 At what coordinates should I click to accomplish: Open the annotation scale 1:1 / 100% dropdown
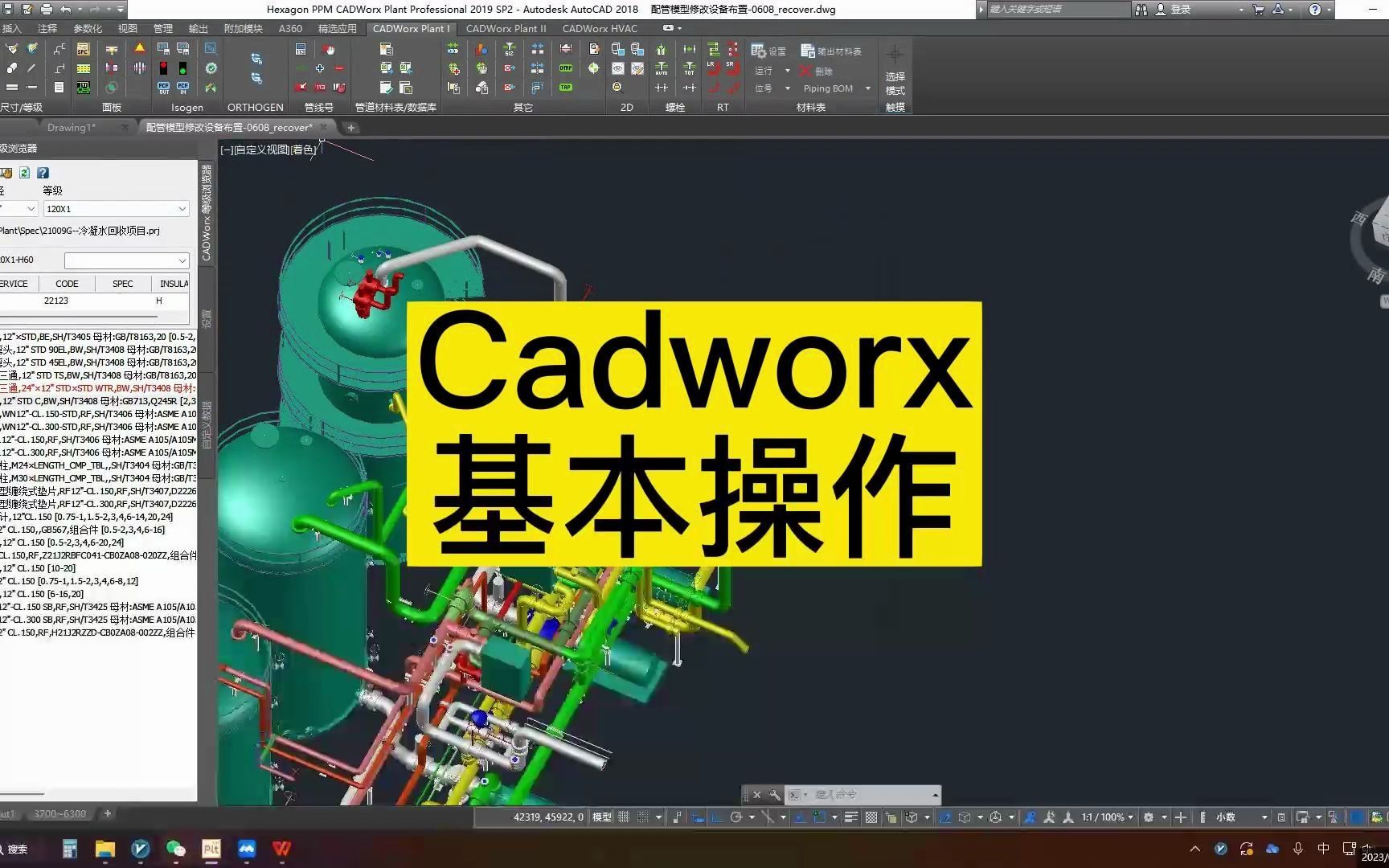click(x=1108, y=817)
